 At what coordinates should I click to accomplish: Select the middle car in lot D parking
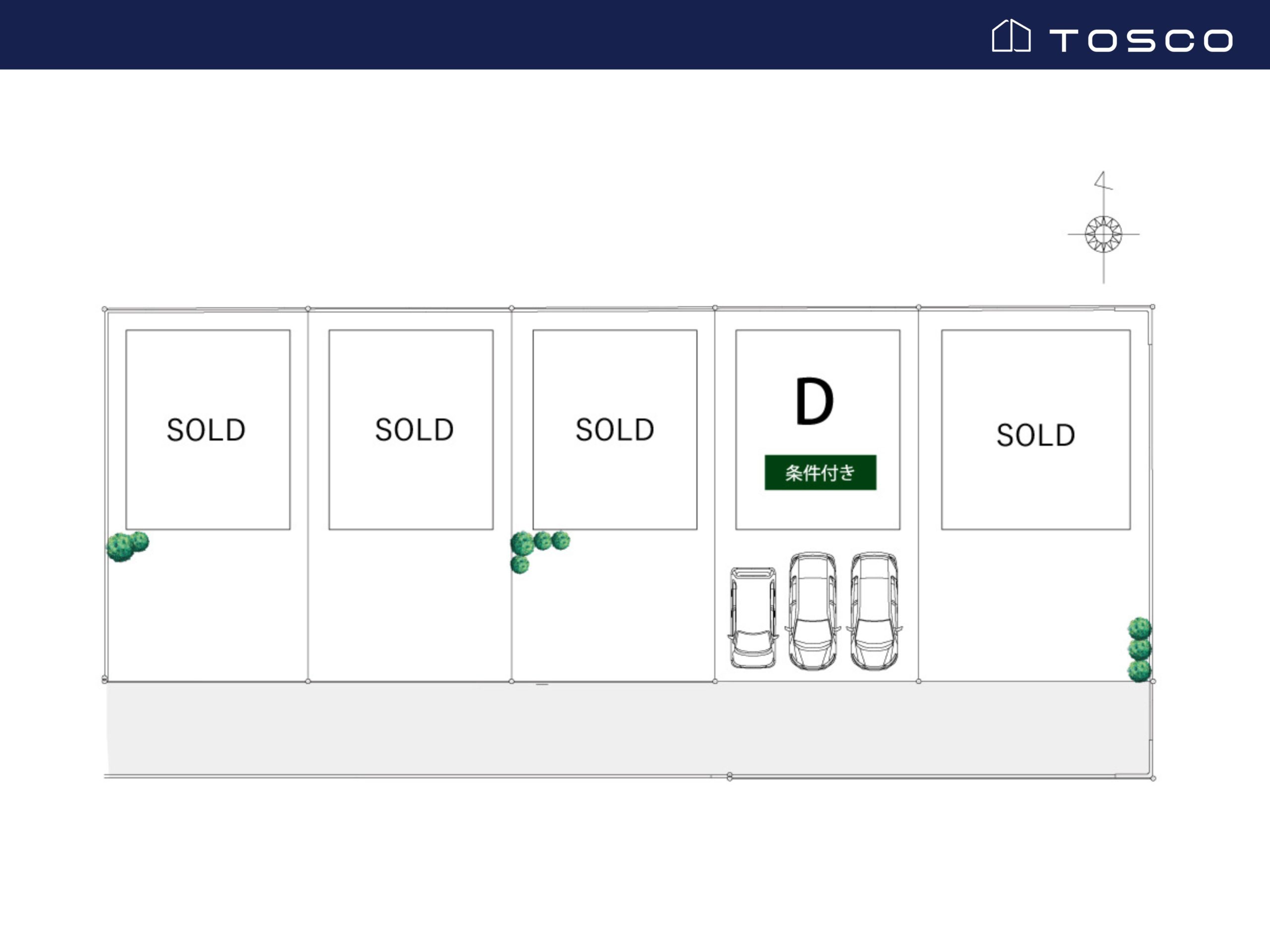coord(813,610)
